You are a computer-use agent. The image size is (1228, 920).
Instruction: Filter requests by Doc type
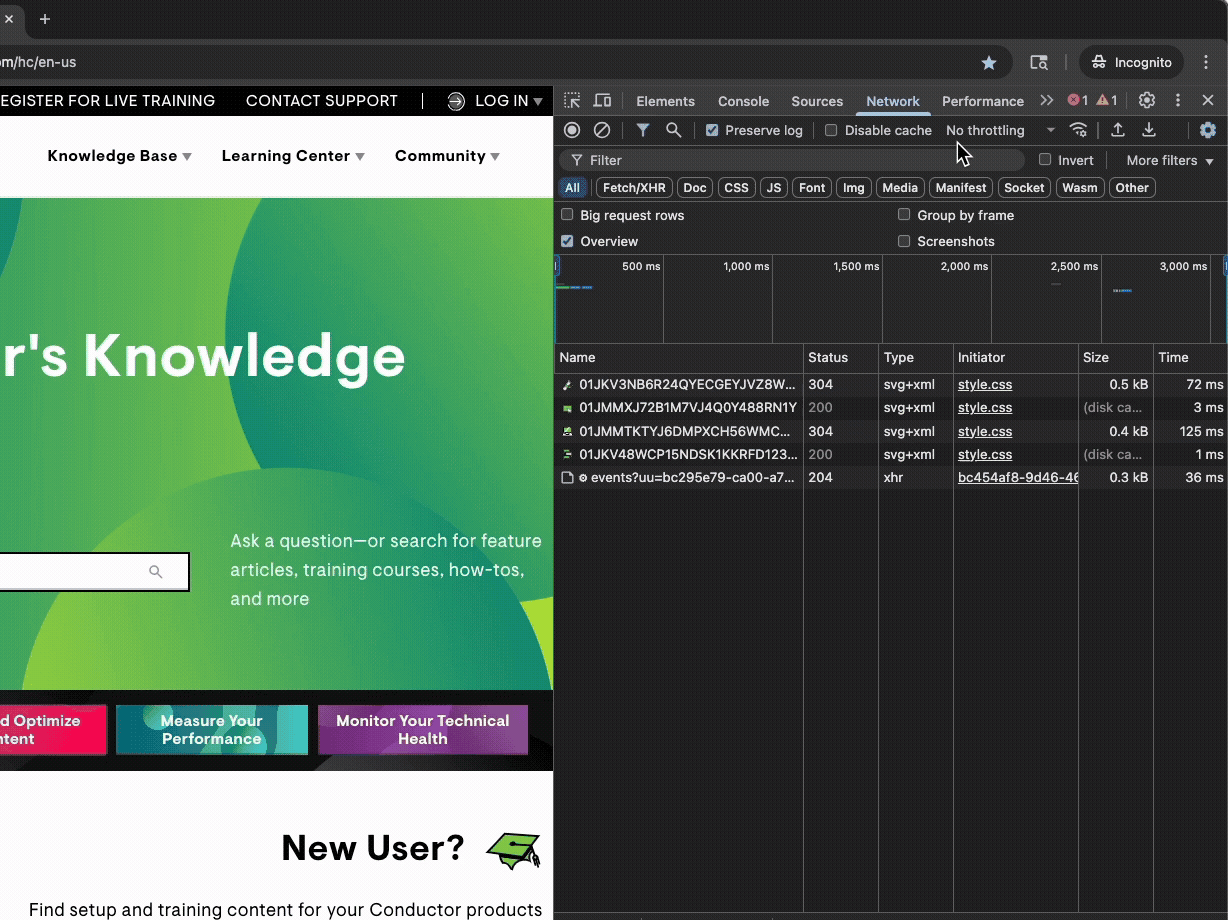coord(694,188)
